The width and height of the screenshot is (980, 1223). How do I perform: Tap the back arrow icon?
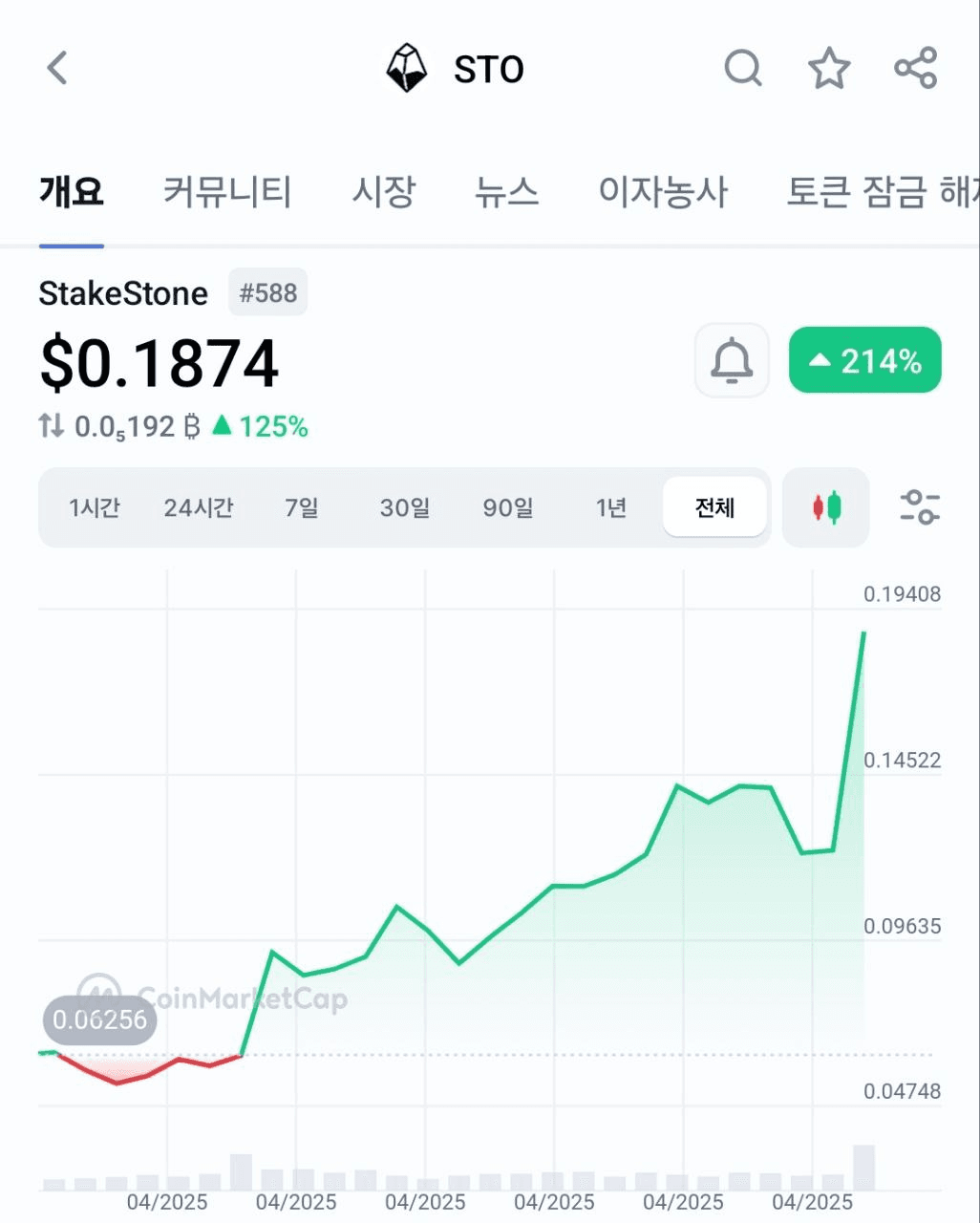(57, 68)
